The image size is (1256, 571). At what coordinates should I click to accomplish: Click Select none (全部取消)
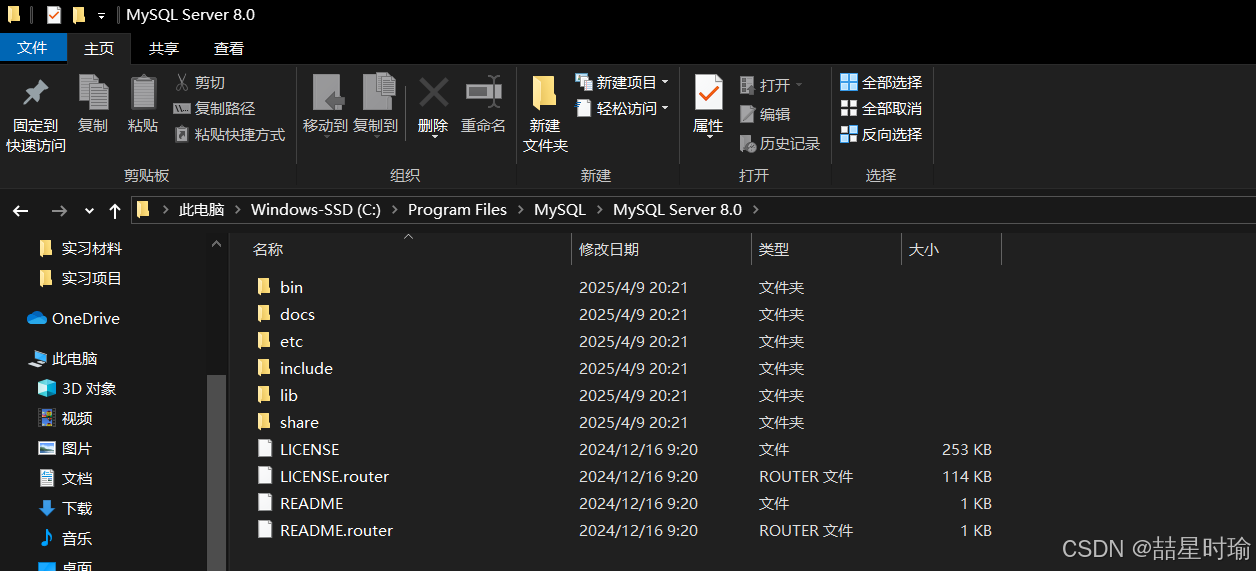(x=881, y=108)
